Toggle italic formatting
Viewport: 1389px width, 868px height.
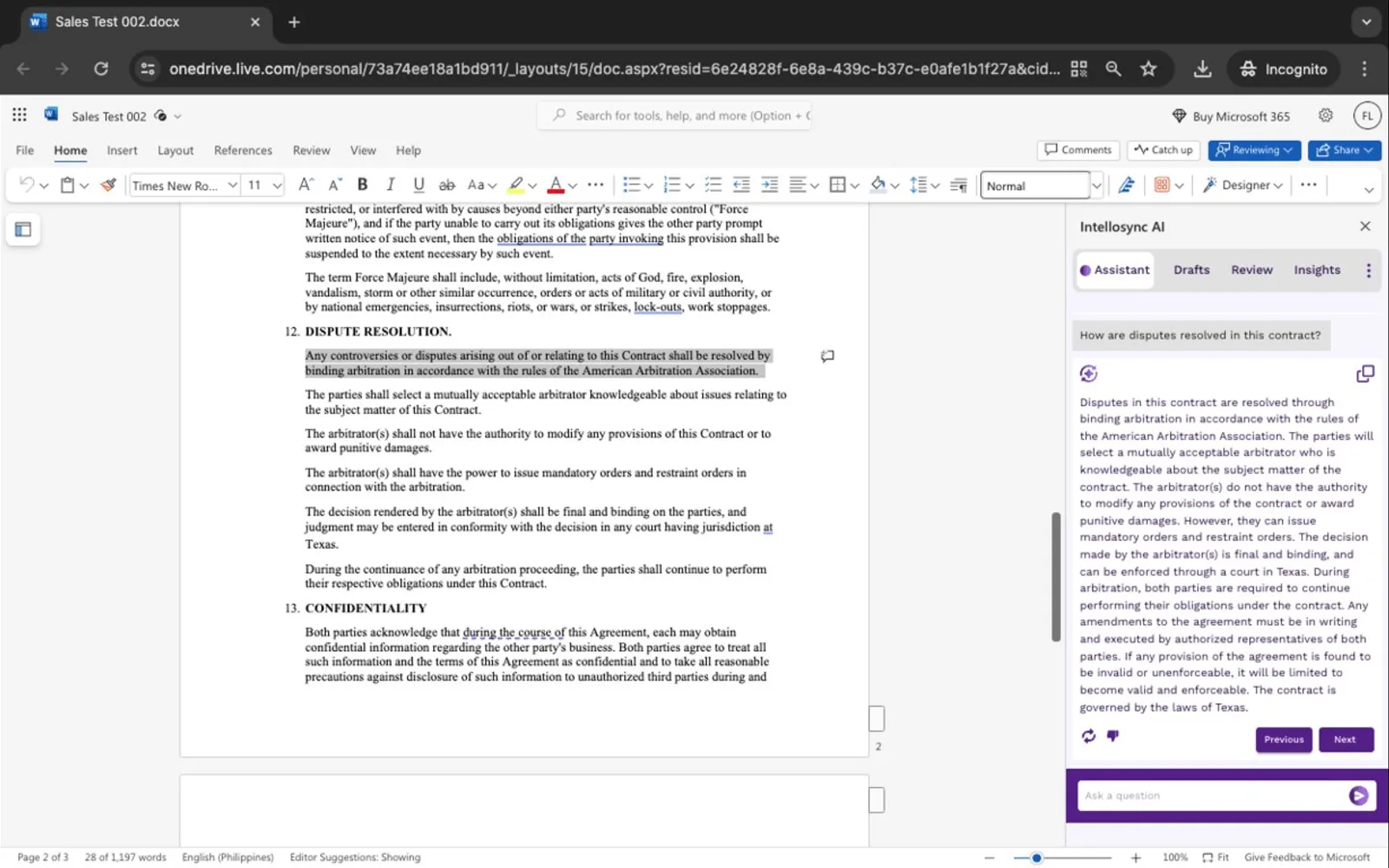coord(391,185)
